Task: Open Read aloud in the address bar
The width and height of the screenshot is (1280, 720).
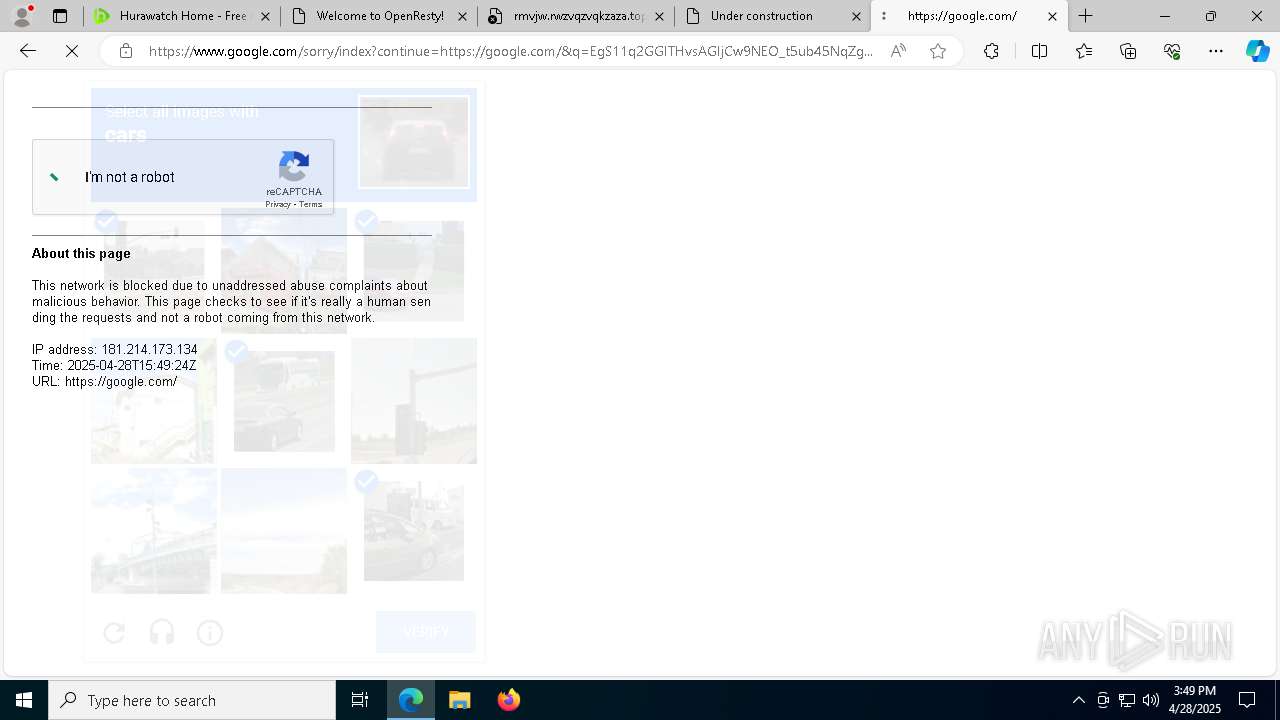Action: (x=898, y=51)
